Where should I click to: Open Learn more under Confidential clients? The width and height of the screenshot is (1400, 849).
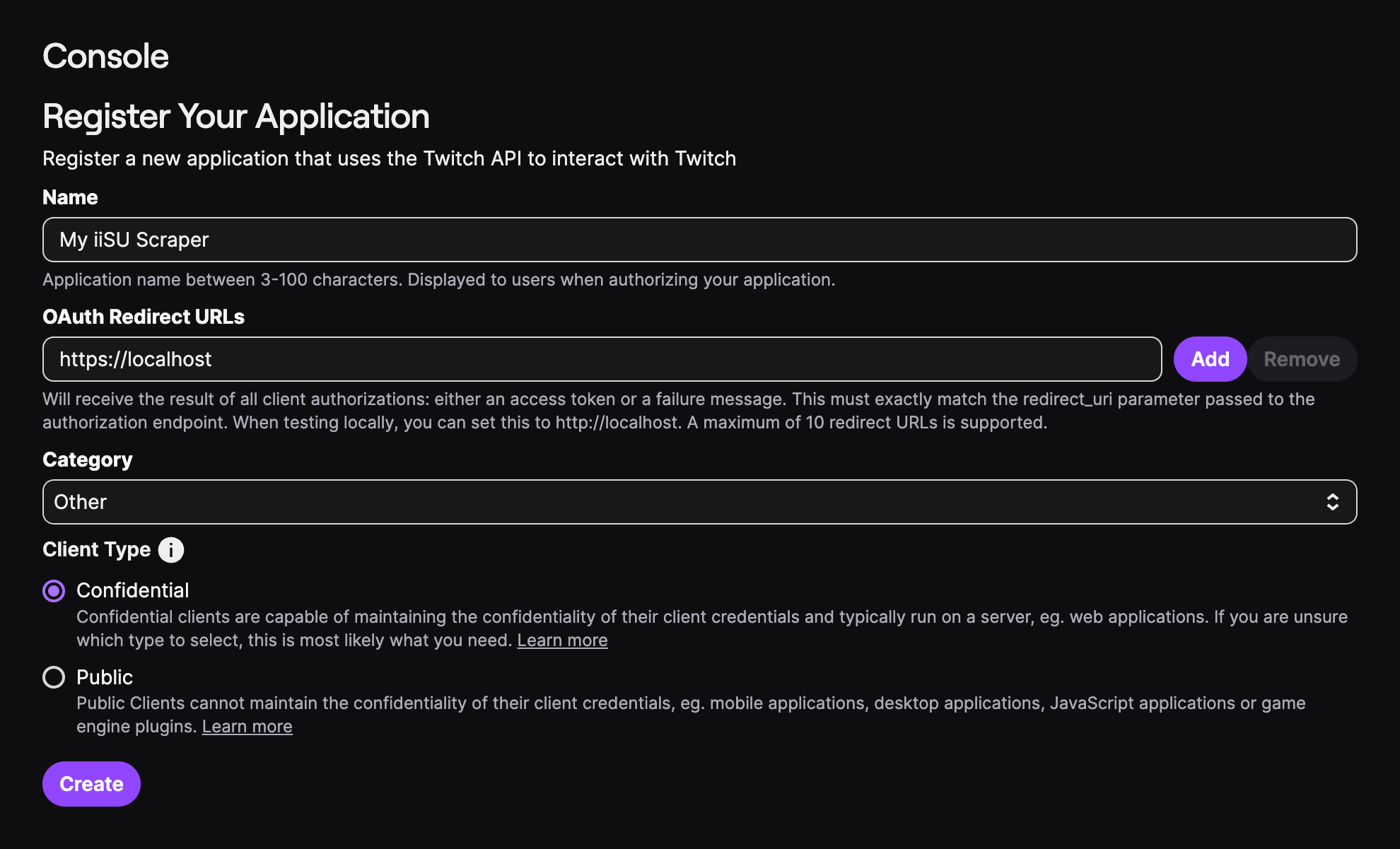(x=562, y=640)
